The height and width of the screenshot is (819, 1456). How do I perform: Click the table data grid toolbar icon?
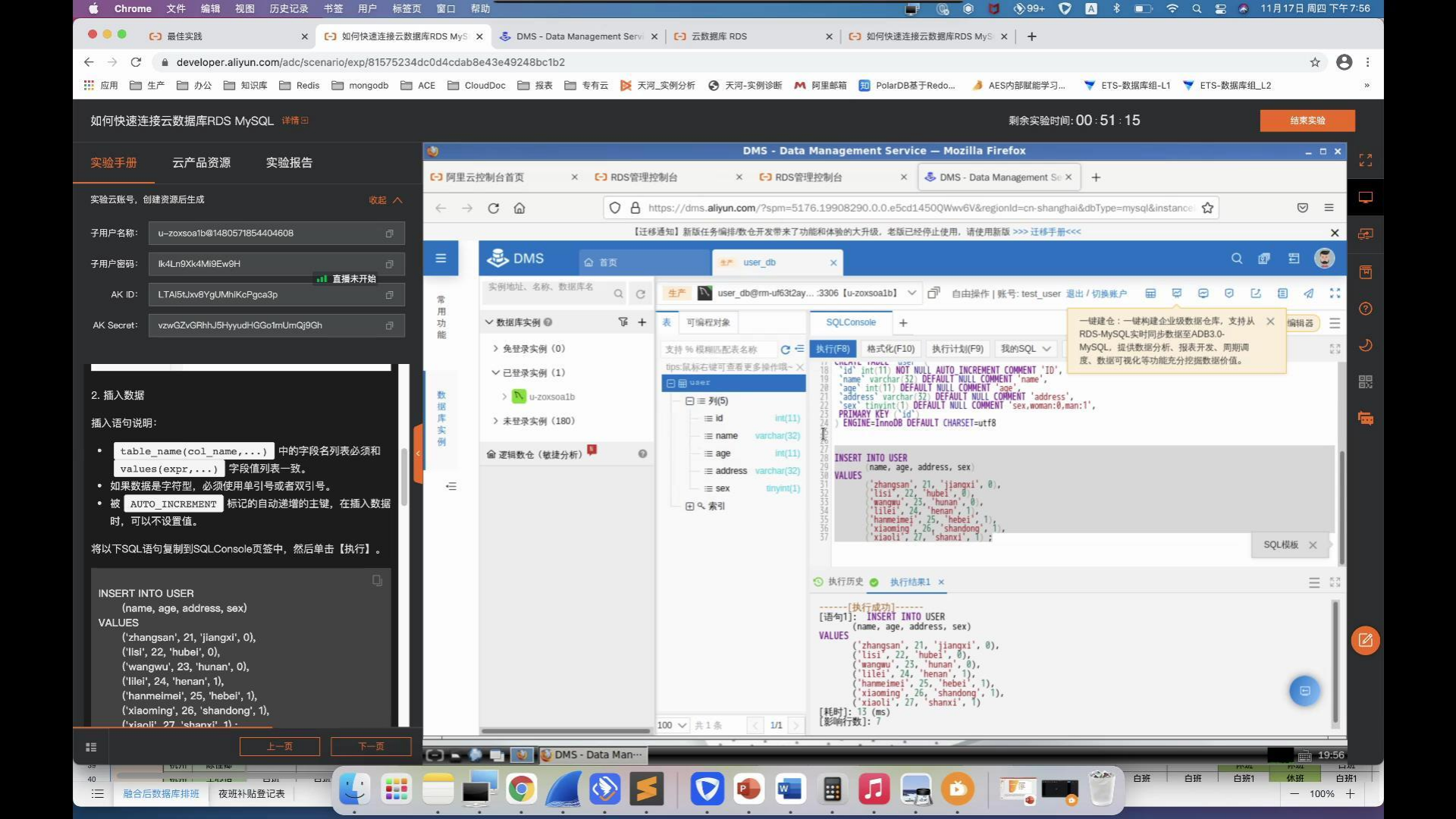tap(1150, 293)
